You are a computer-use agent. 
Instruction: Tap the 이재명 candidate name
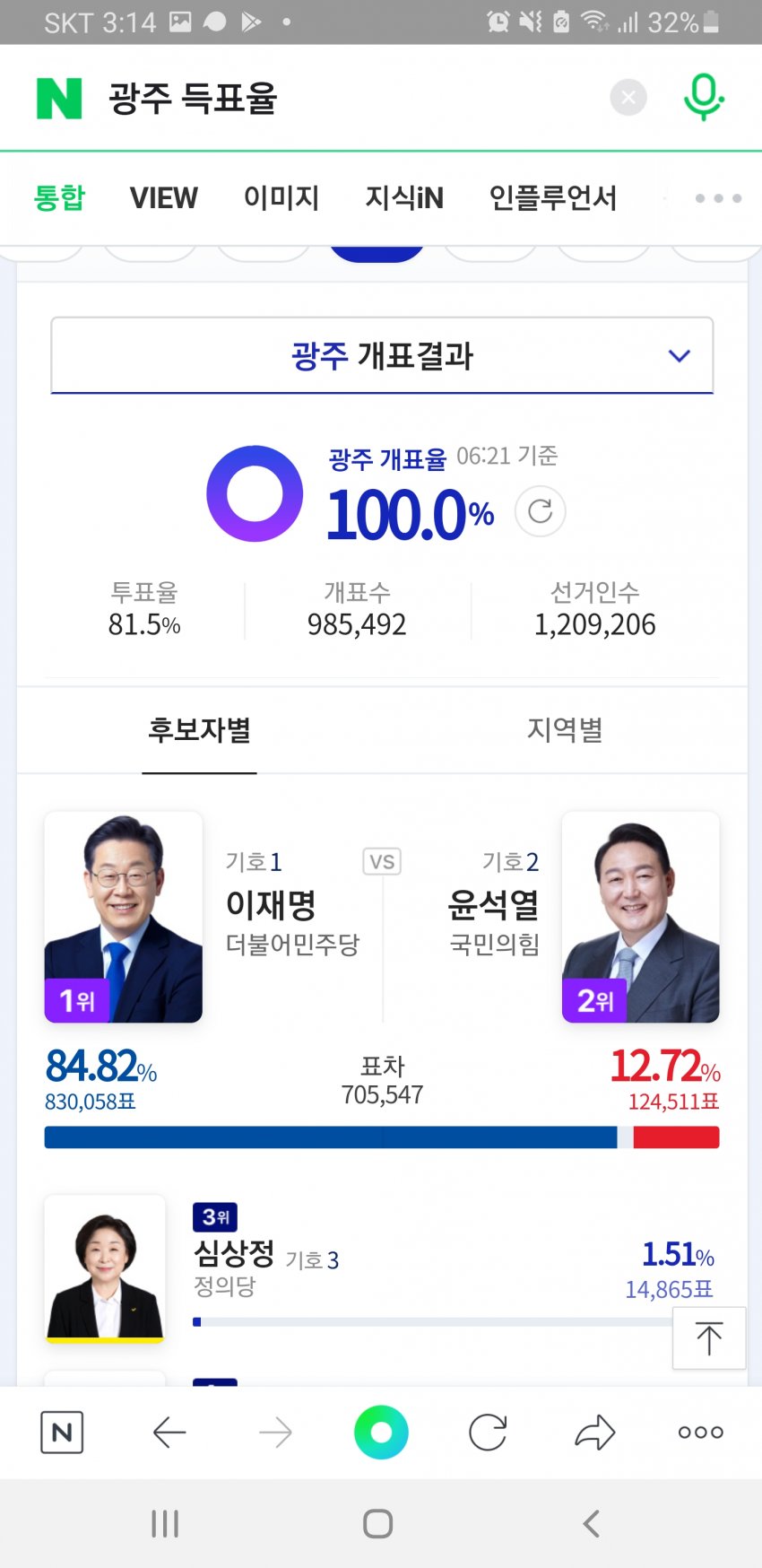271,904
